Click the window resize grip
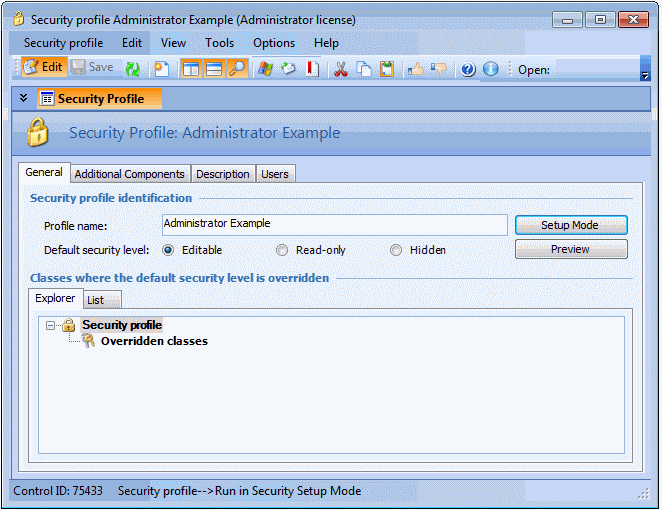The height and width of the screenshot is (510, 662). click(644, 493)
